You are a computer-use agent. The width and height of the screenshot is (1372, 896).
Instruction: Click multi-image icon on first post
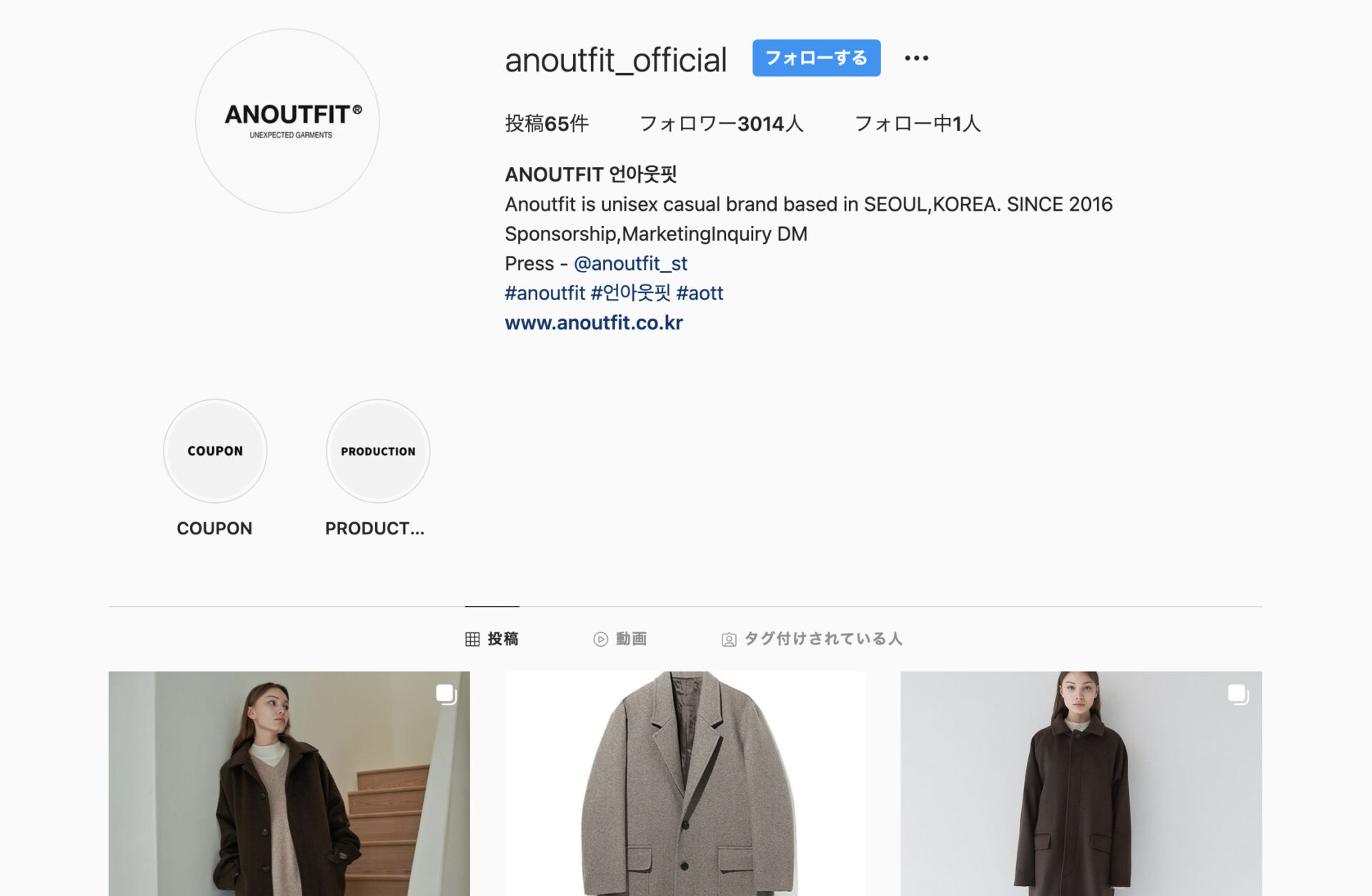447,694
